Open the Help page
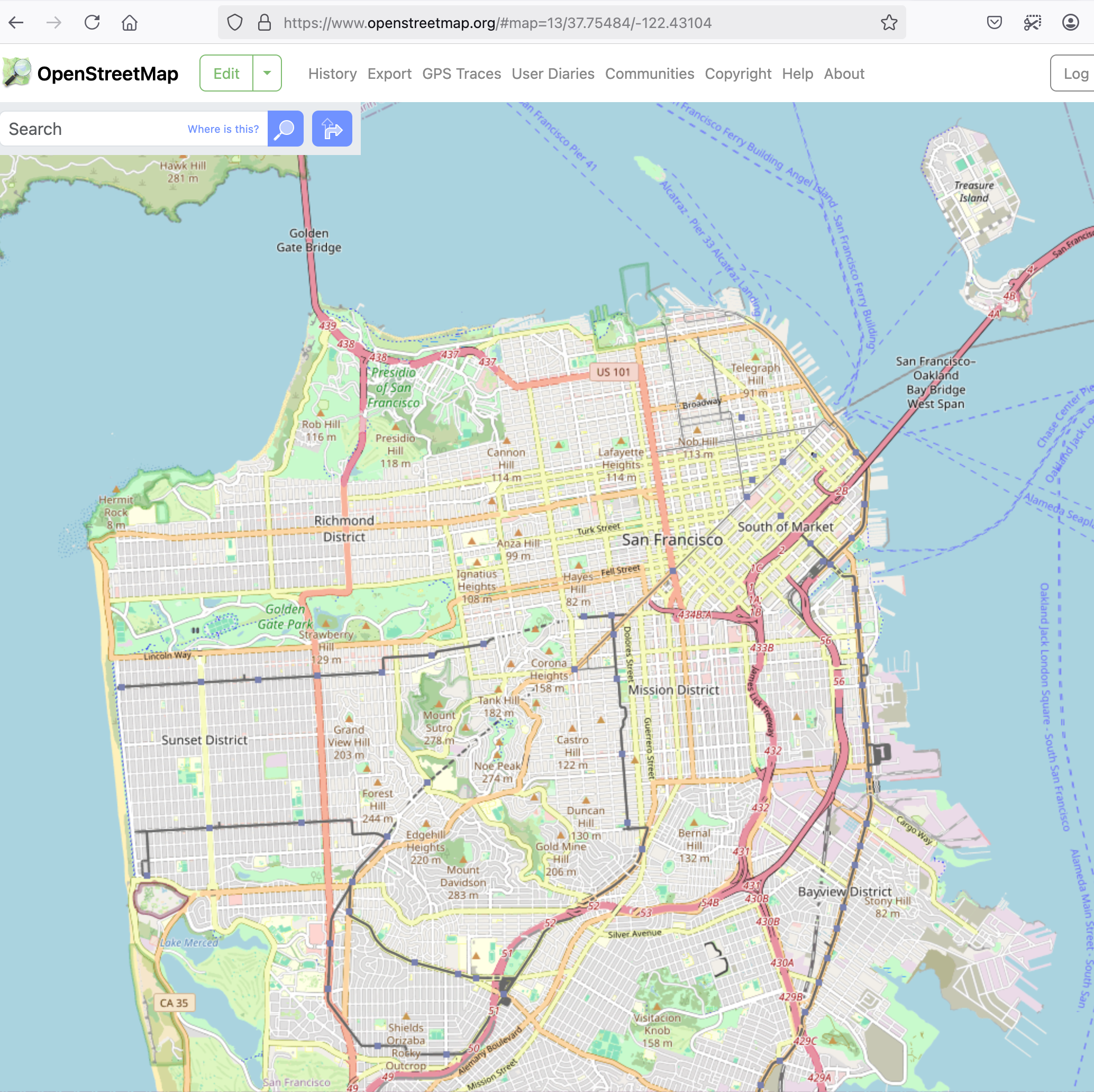Image resolution: width=1094 pixels, height=1092 pixels. click(797, 74)
